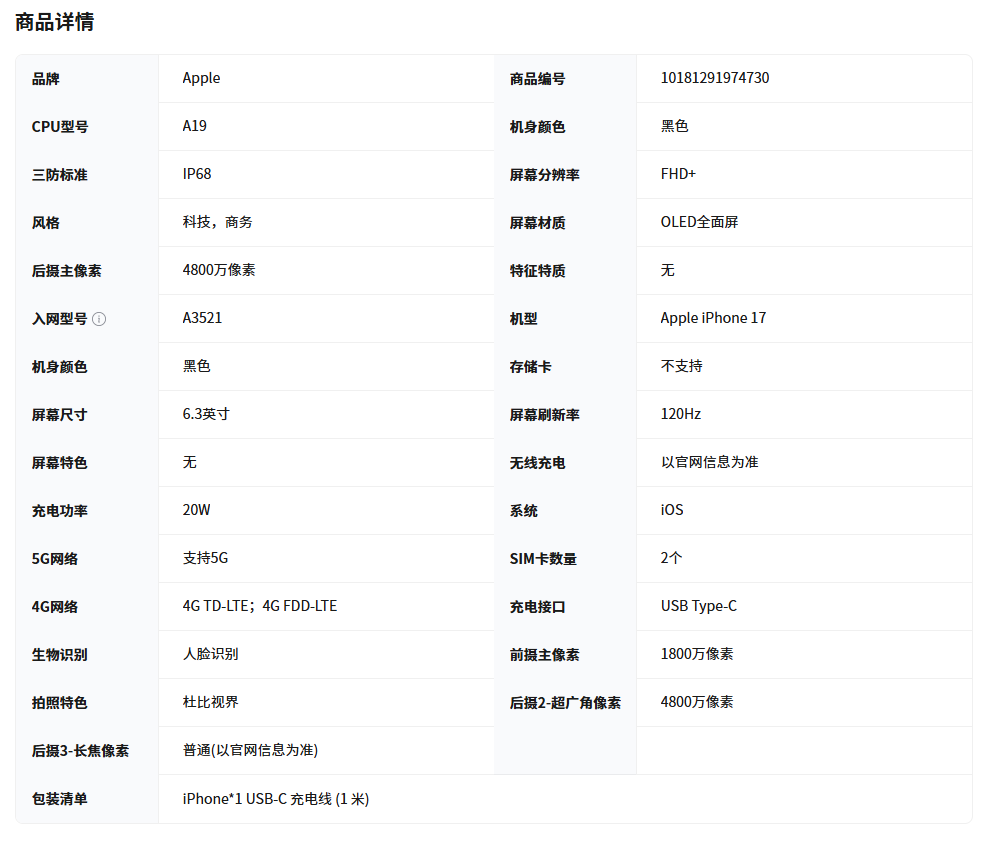Click the Apple brand value
This screenshot has width=988, height=846.
[201, 78]
